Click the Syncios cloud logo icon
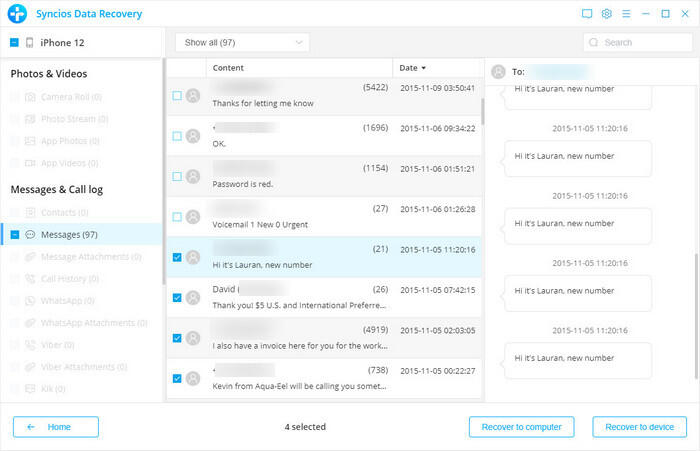The image size is (700, 451). pos(19,14)
